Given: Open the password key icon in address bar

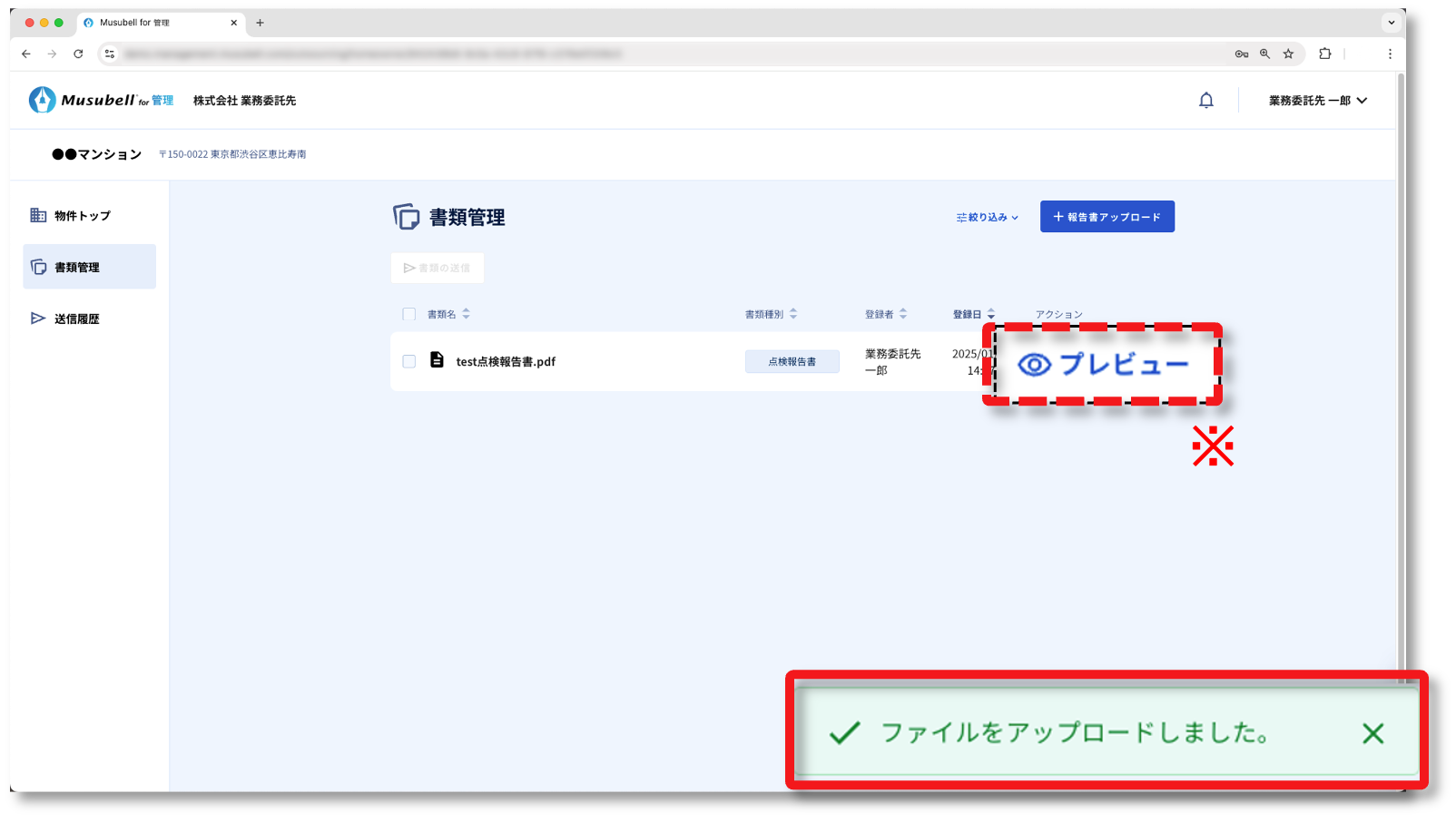Looking at the screenshot, I should [1241, 54].
